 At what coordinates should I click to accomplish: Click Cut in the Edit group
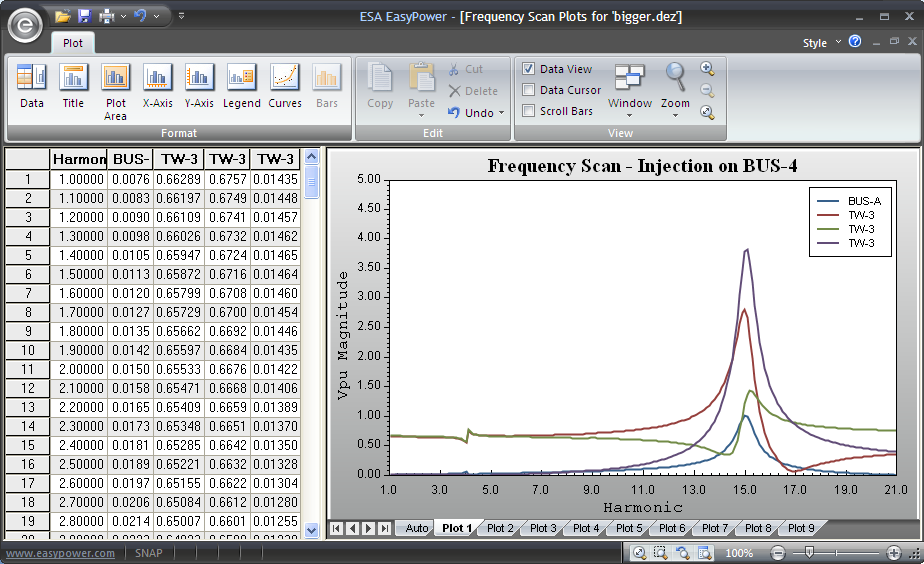pyautogui.click(x=466, y=69)
